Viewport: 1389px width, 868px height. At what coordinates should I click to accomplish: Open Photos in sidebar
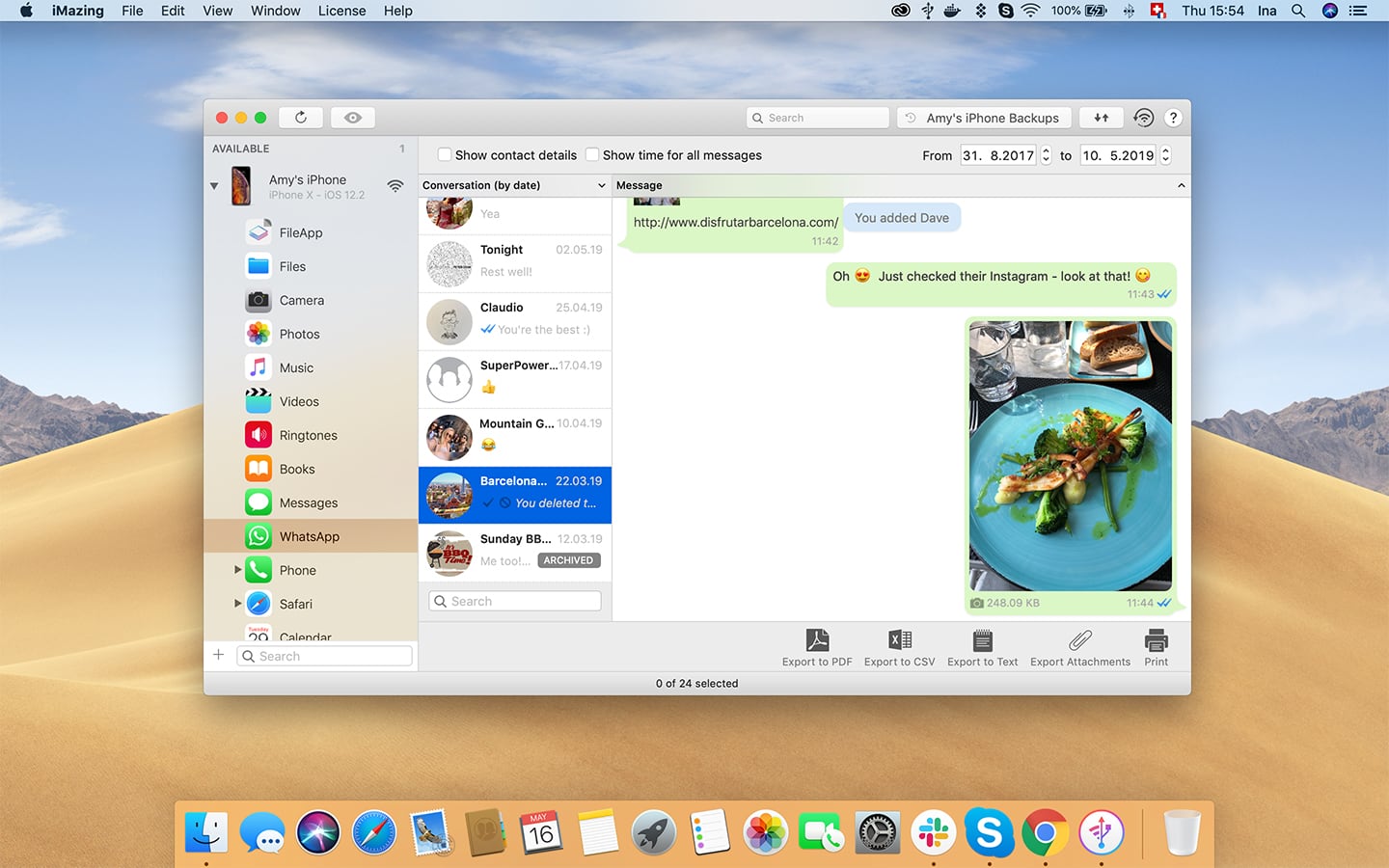tap(311, 334)
